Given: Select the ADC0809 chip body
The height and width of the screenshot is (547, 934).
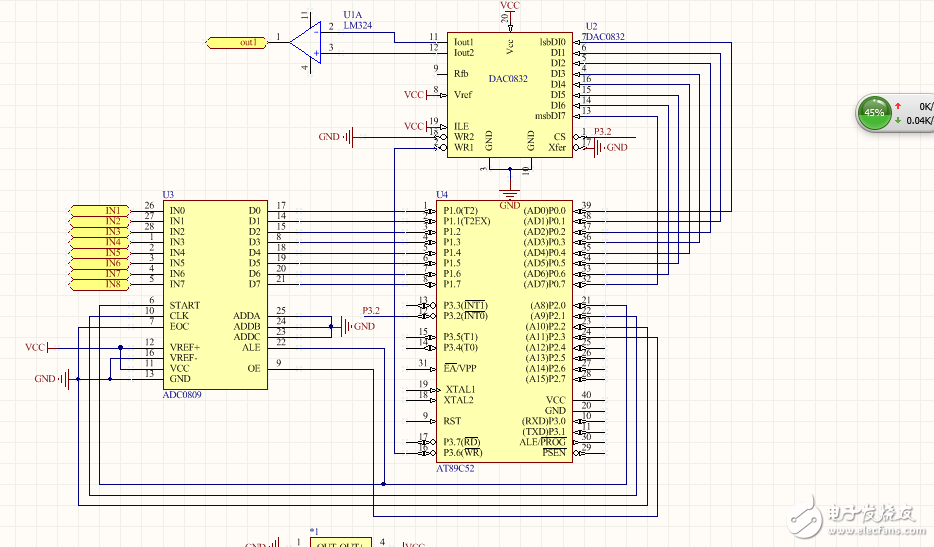Looking at the screenshot, I should tap(215, 295).
